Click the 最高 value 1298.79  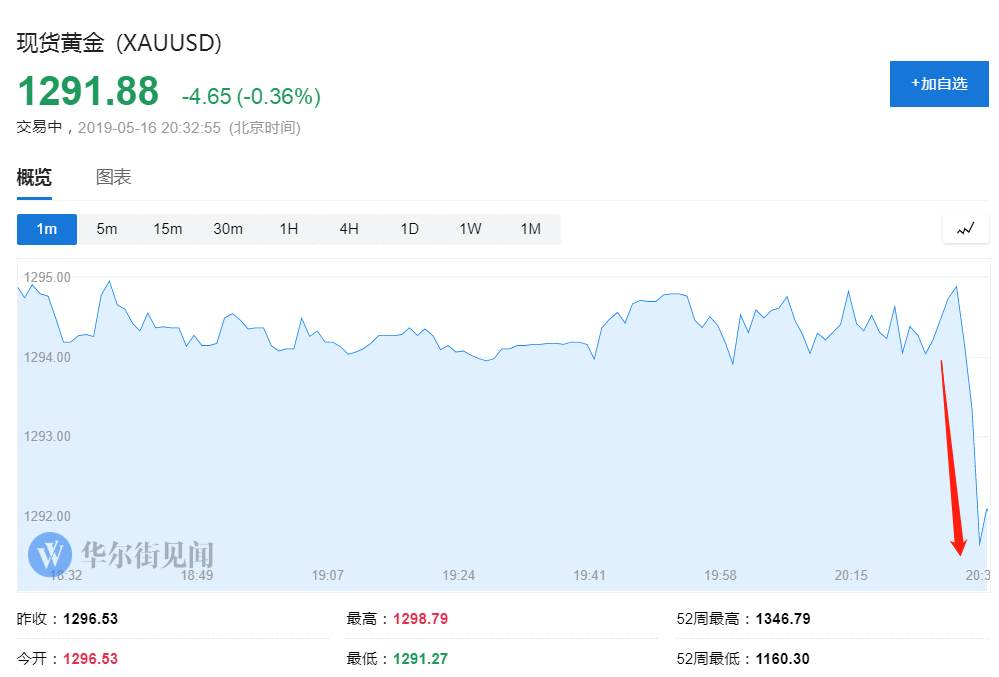pos(421,619)
